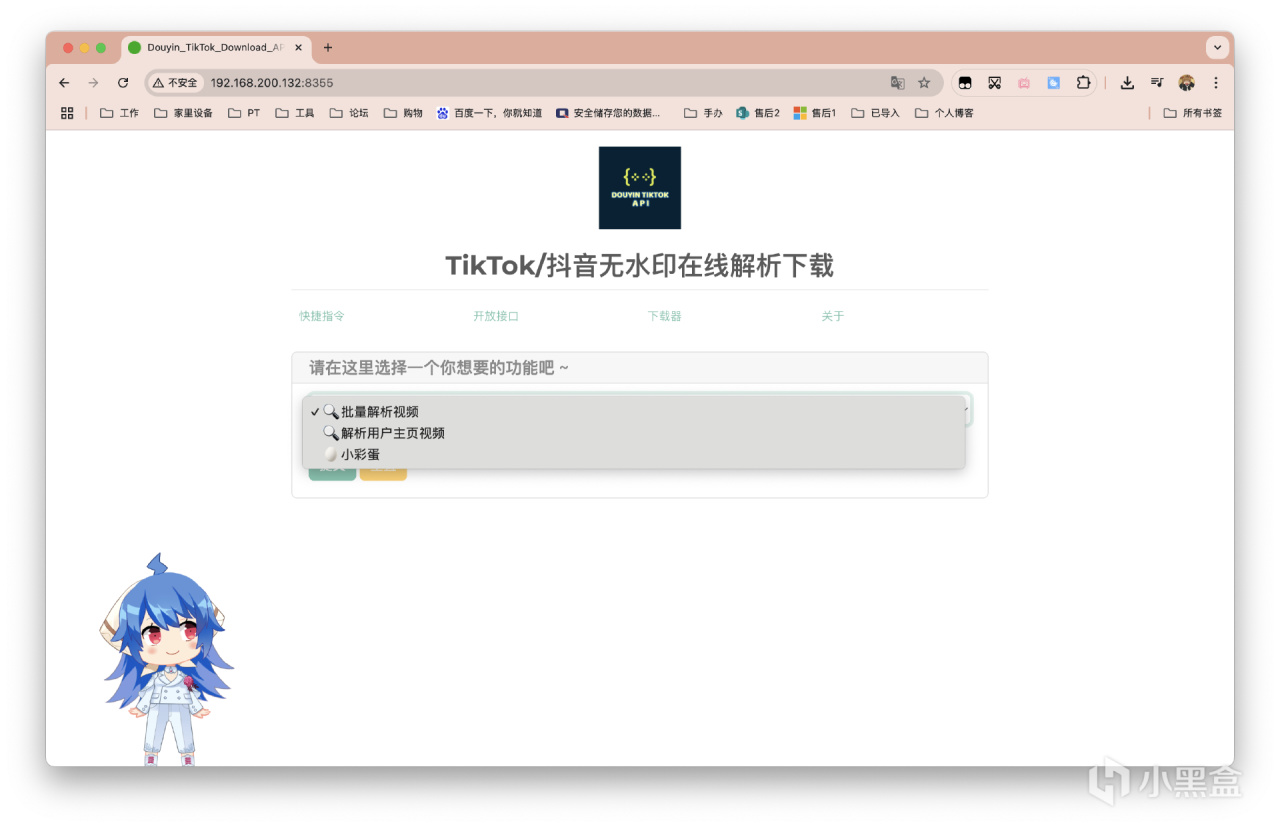The width and height of the screenshot is (1280, 827).
Task: Click the forward navigation arrow
Action: pos(93,83)
